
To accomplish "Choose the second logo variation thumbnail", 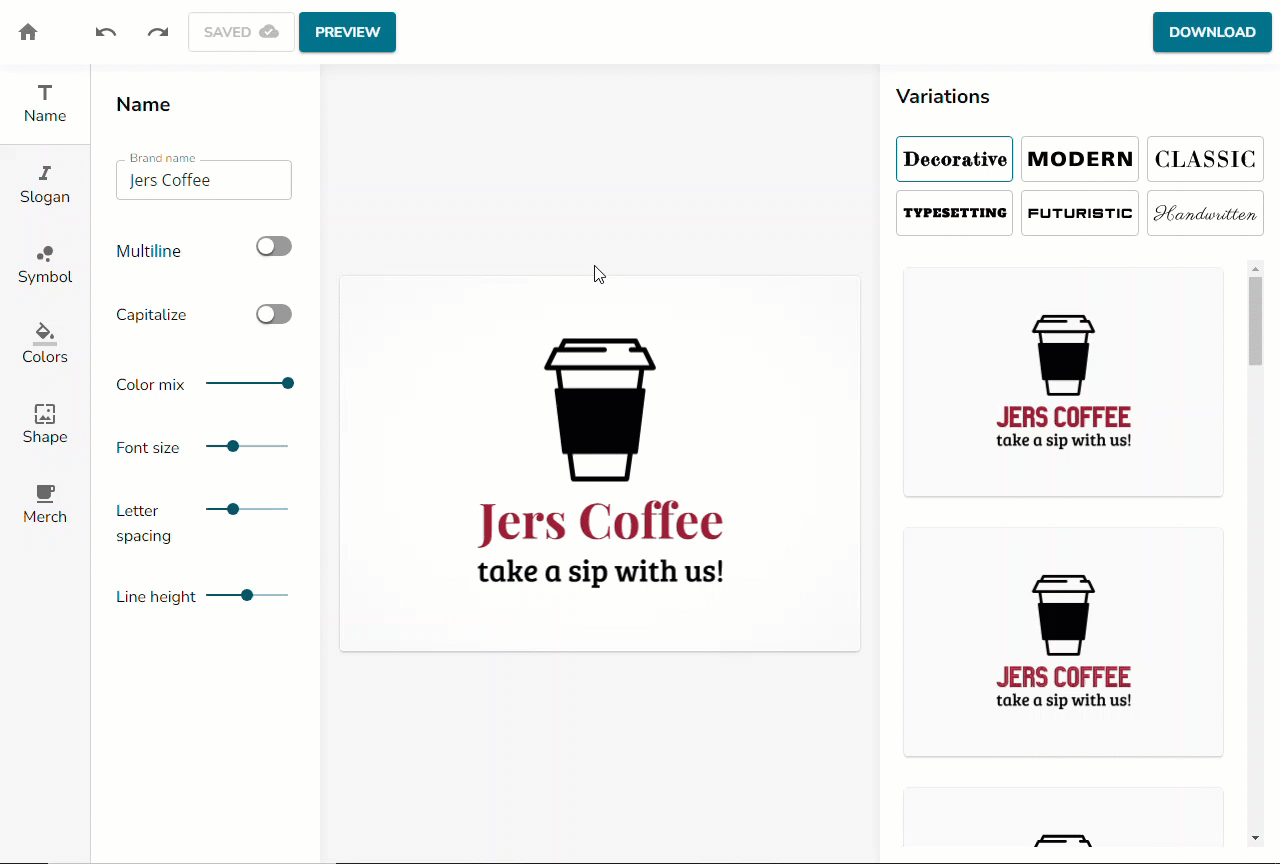I will pos(1063,642).
